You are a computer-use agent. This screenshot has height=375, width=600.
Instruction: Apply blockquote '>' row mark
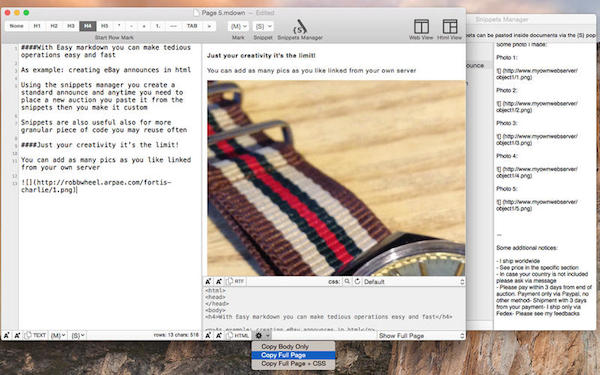pyautogui.click(x=209, y=26)
